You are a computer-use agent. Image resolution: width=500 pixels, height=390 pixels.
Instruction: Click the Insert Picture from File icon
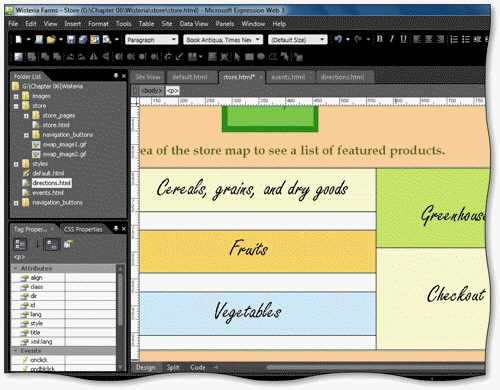tap(18, 57)
